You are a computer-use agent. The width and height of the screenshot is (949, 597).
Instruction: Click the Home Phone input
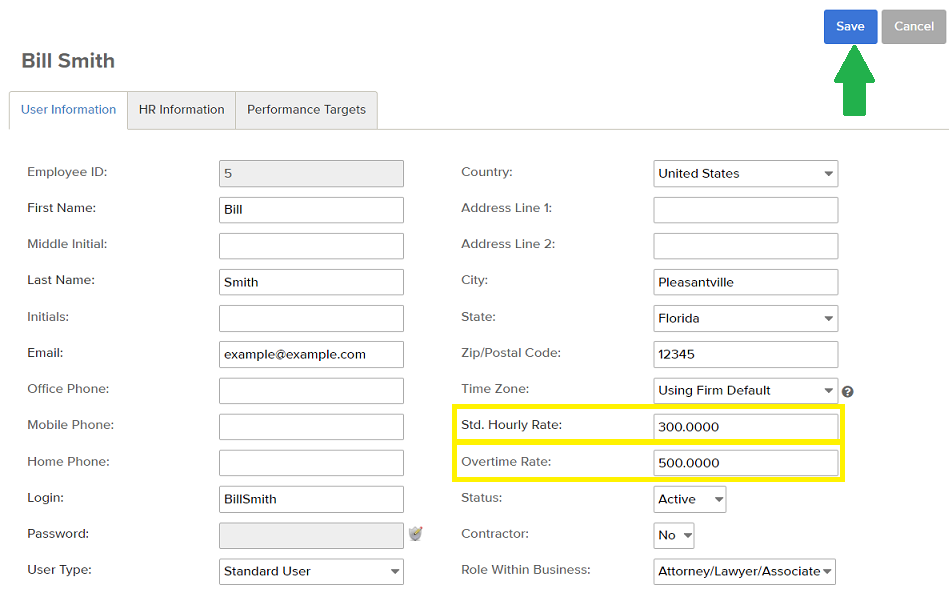coord(311,463)
